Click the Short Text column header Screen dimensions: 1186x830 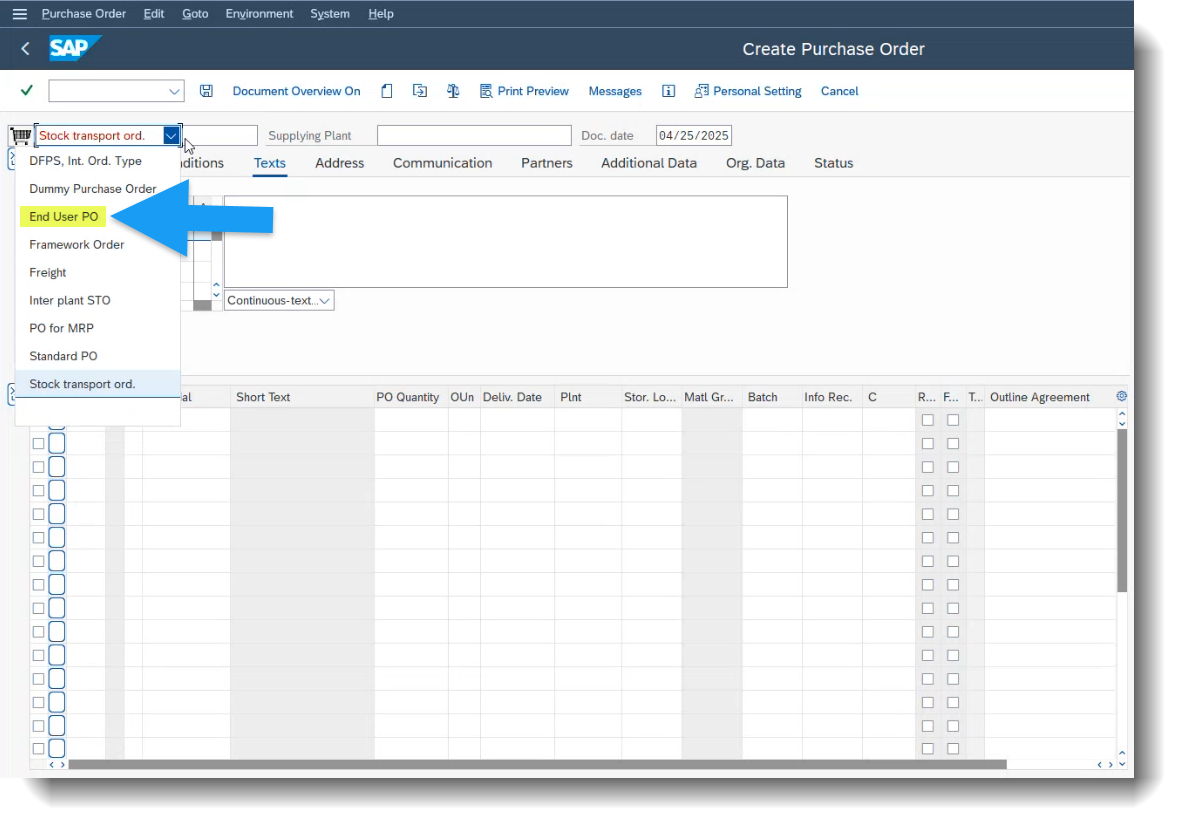(x=302, y=397)
